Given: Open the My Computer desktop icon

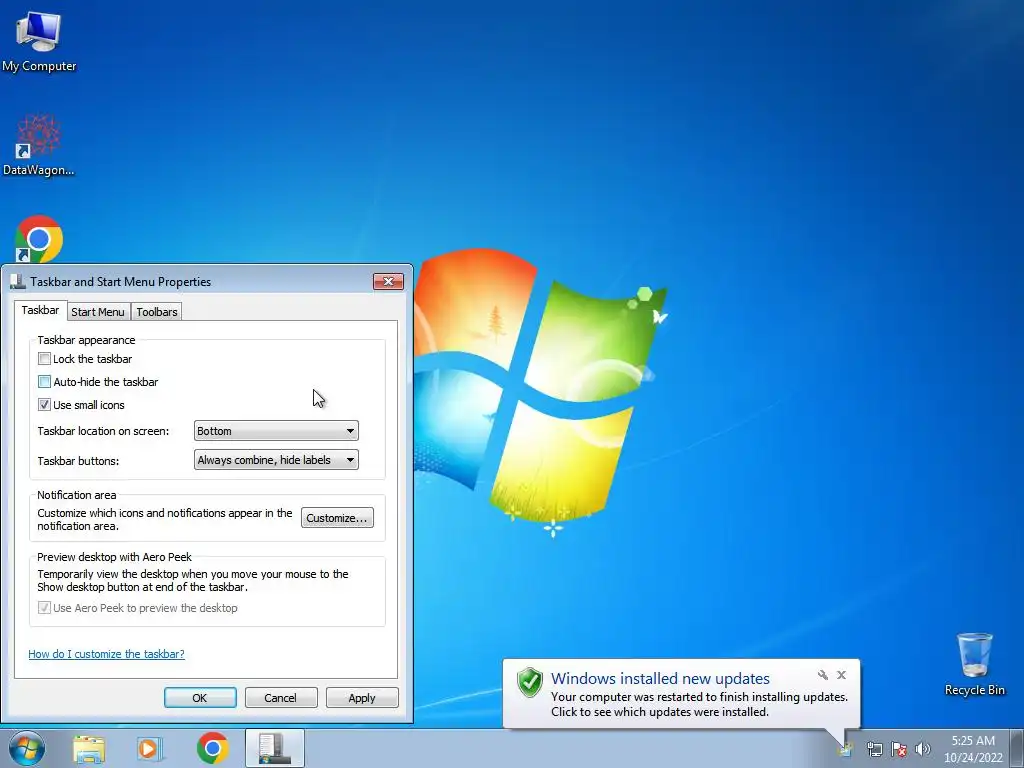Looking at the screenshot, I should pyautogui.click(x=39, y=40).
